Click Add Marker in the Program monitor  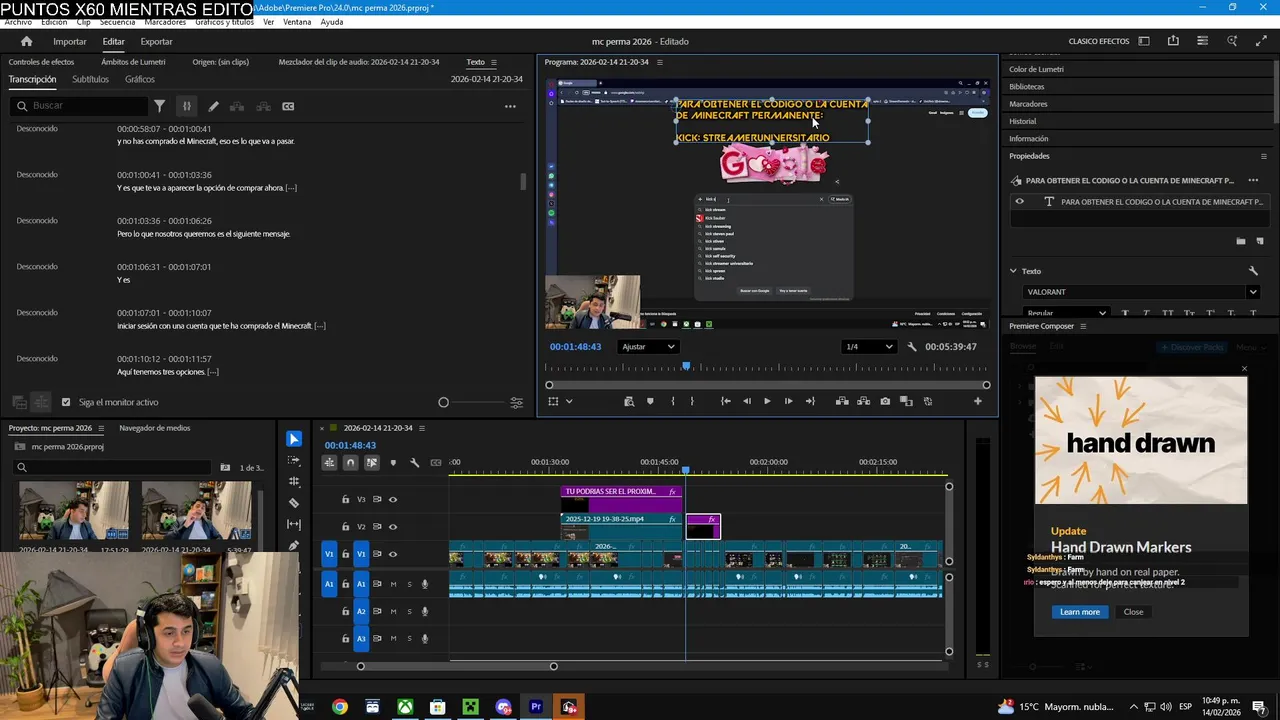coord(650,401)
